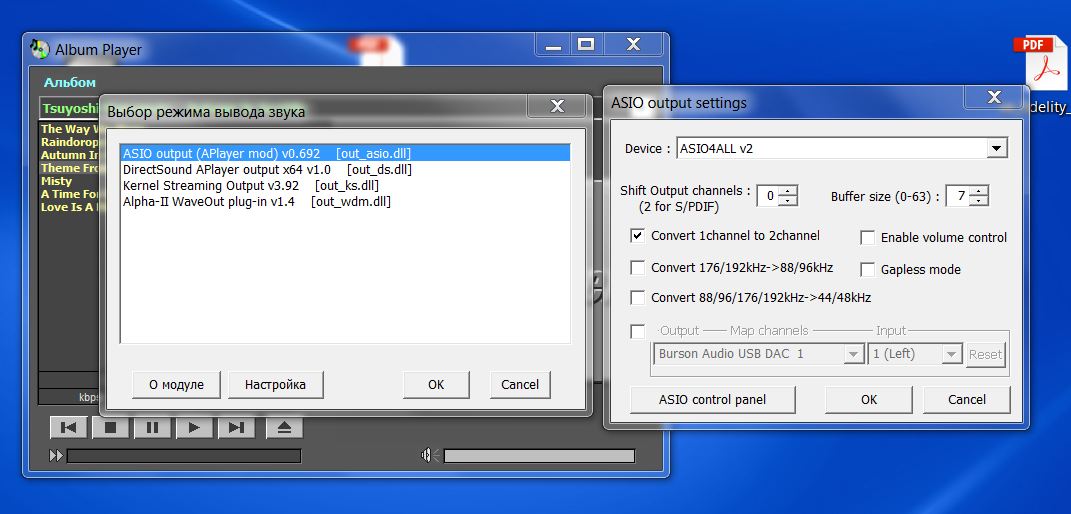Click the previous track button in Album Player

pos(68,428)
